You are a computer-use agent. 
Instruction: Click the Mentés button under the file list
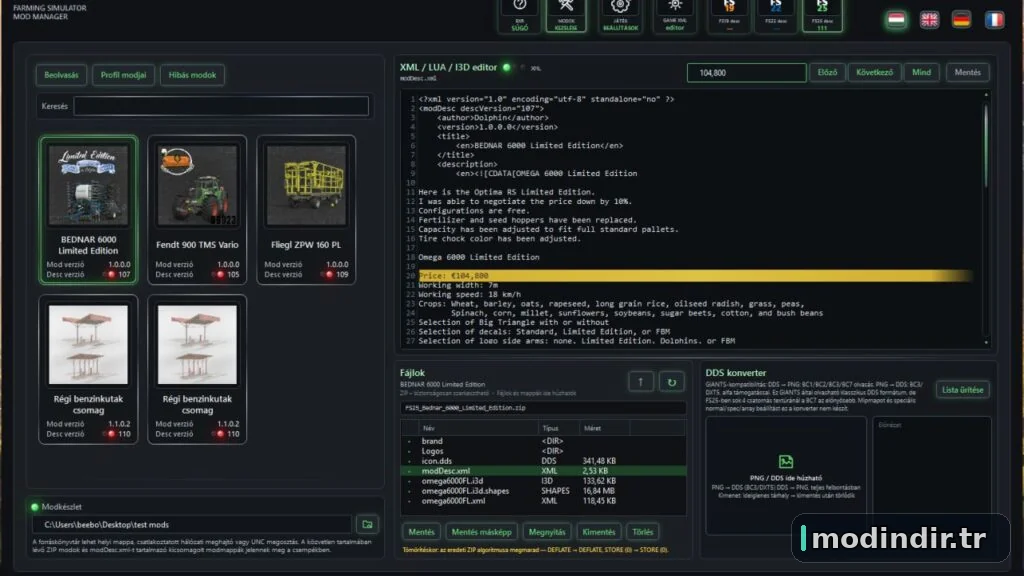coord(421,532)
